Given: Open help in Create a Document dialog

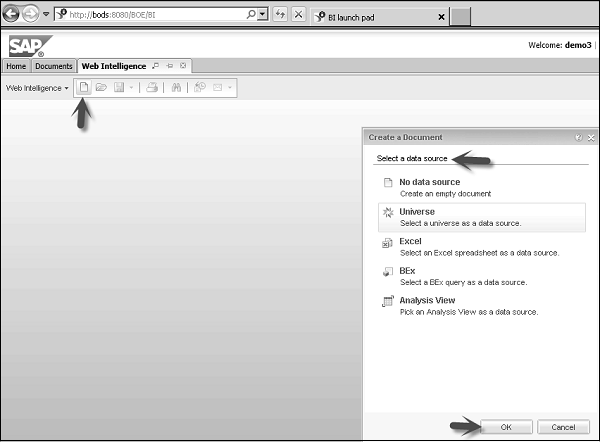Looking at the screenshot, I should pos(579,137).
